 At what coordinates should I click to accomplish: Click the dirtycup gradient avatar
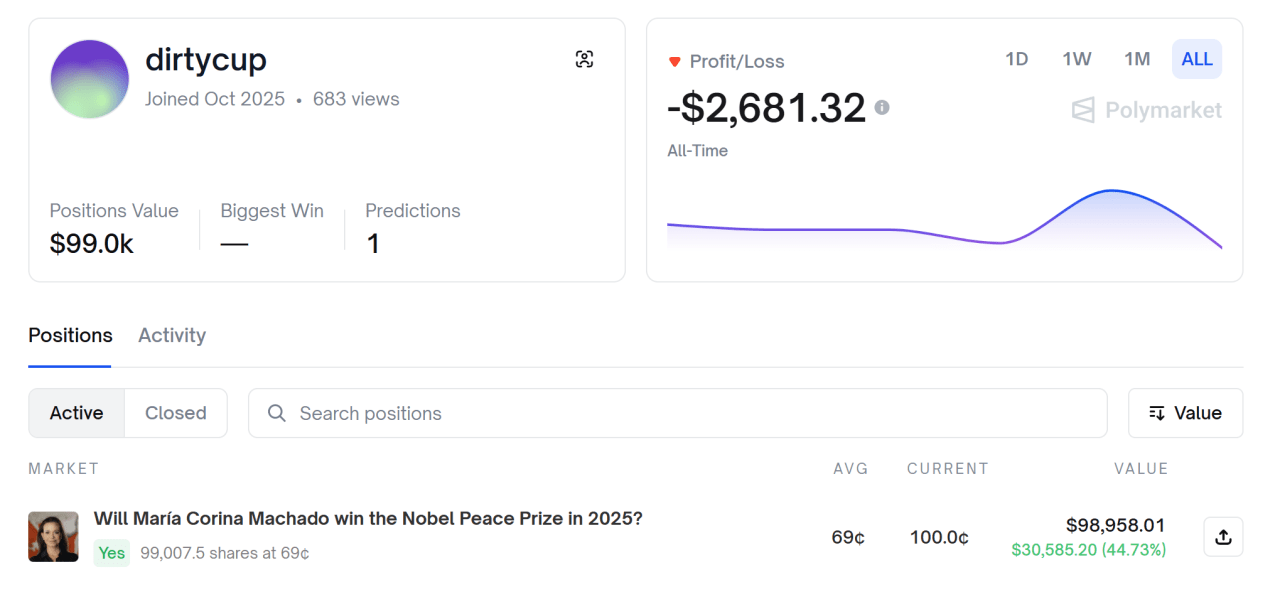[x=90, y=79]
